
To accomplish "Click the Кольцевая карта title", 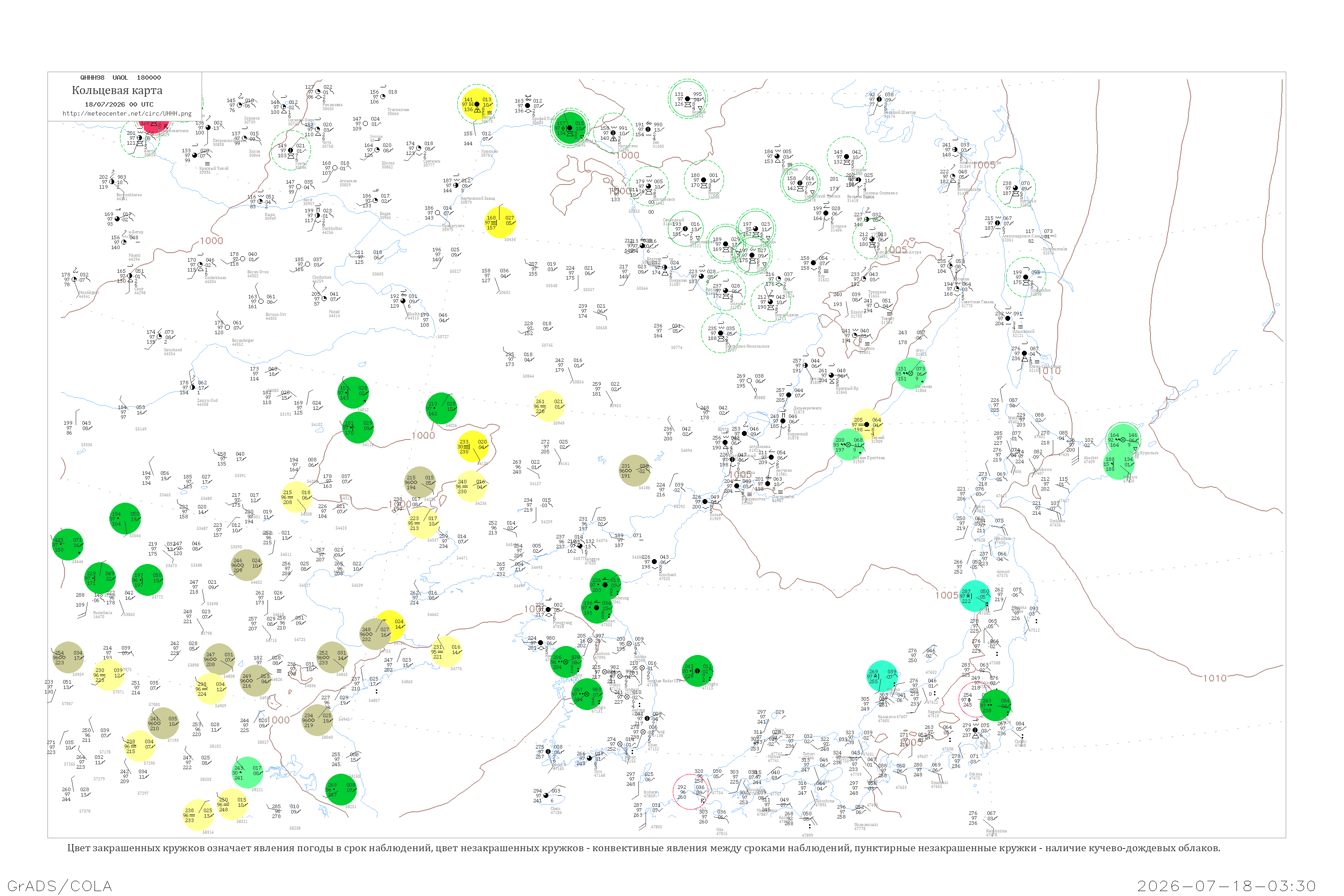I will [x=117, y=90].
